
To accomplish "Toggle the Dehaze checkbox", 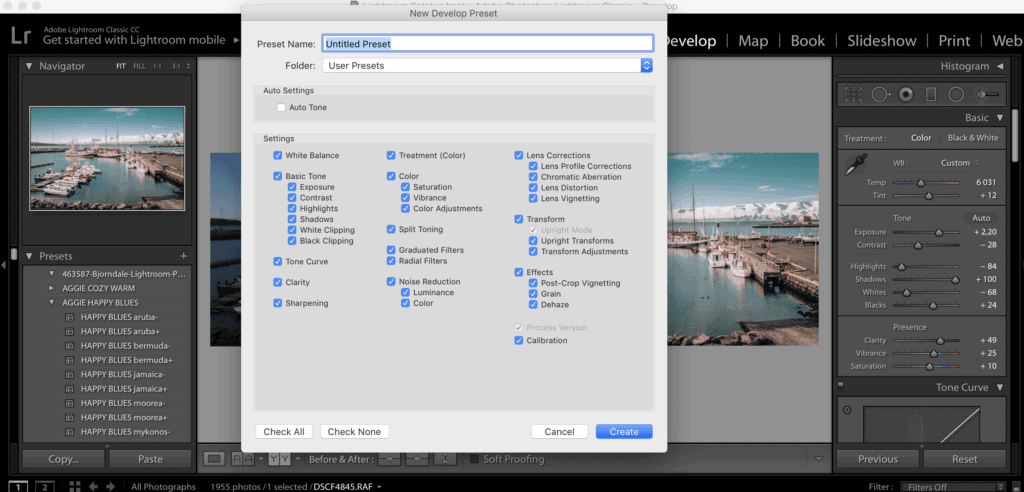I will [x=533, y=304].
